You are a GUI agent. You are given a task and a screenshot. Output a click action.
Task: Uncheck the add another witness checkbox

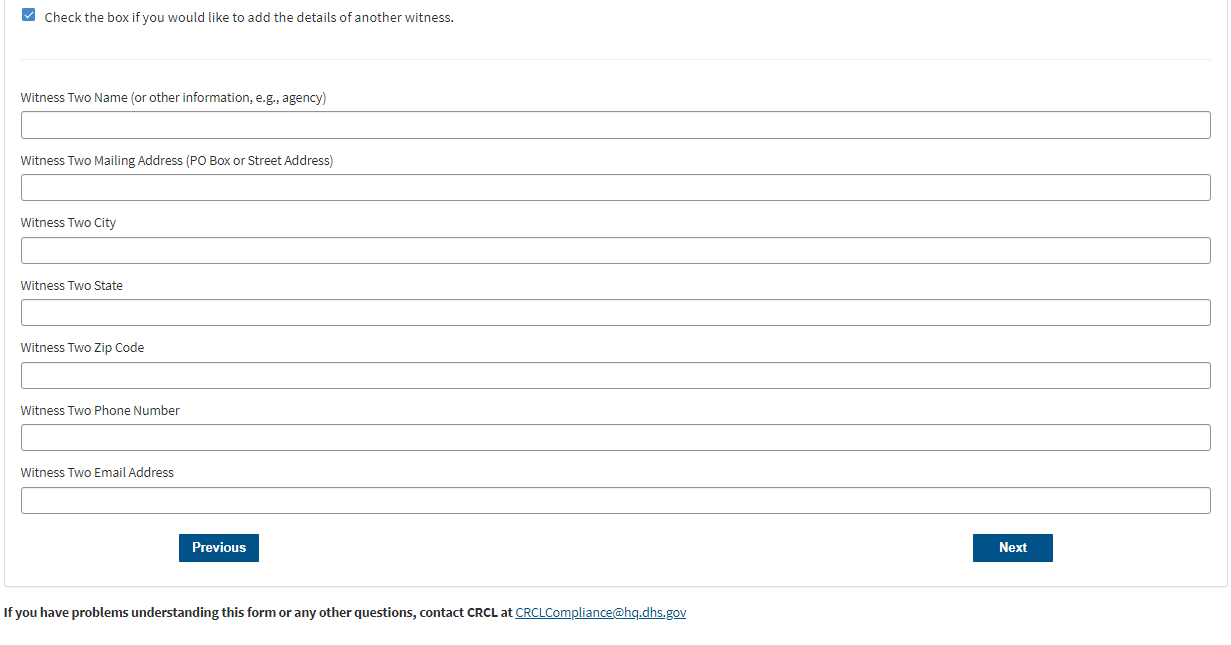pos(28,16)
